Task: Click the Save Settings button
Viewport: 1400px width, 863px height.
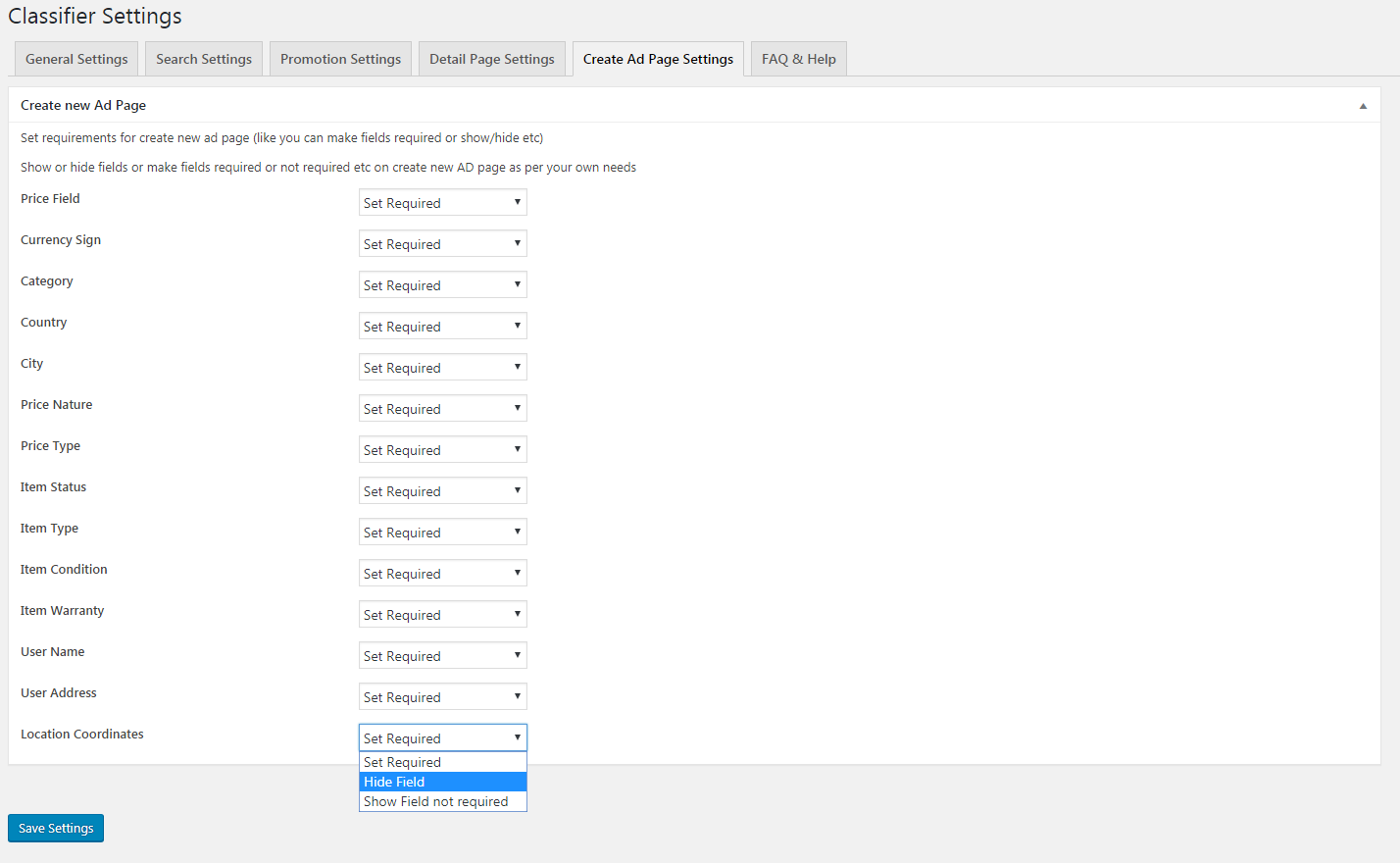Action: point(56,828)
